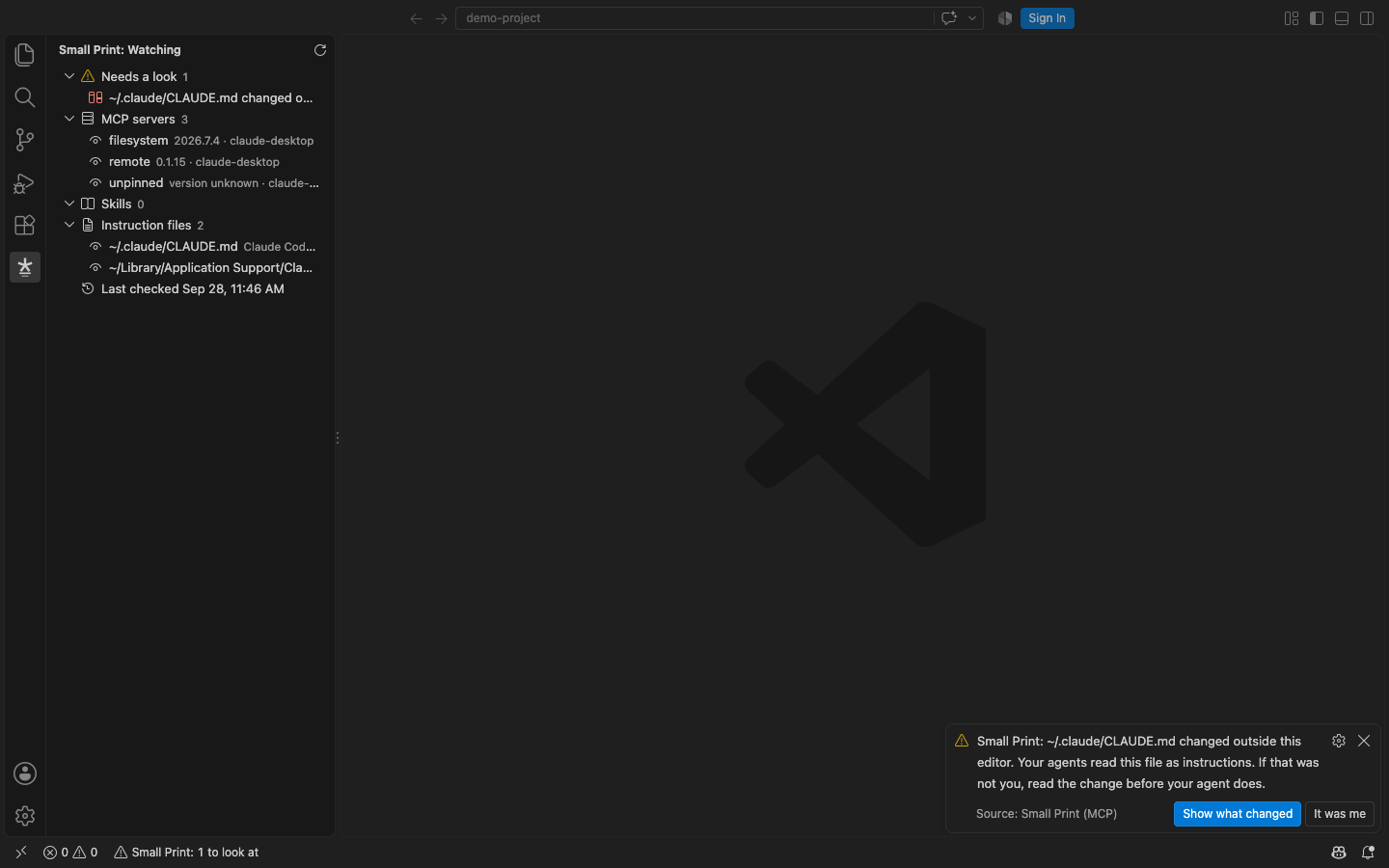Viewport: 1389px width, 868px height.
Task: Select the filesystem 2026.7.4 server row
Action: [x=191, y=140]
